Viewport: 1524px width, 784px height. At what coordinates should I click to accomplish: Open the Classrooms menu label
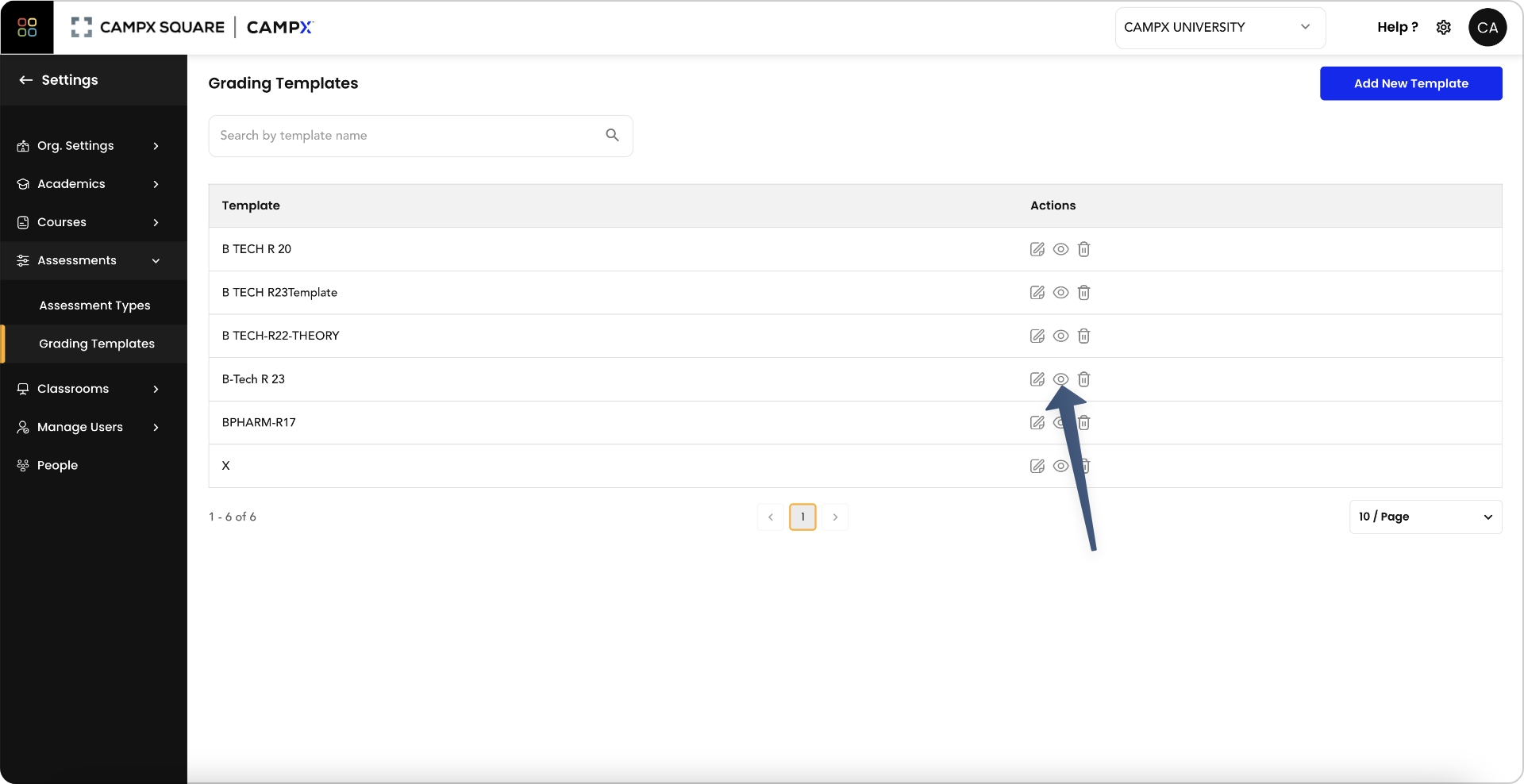tap(73, 389)
